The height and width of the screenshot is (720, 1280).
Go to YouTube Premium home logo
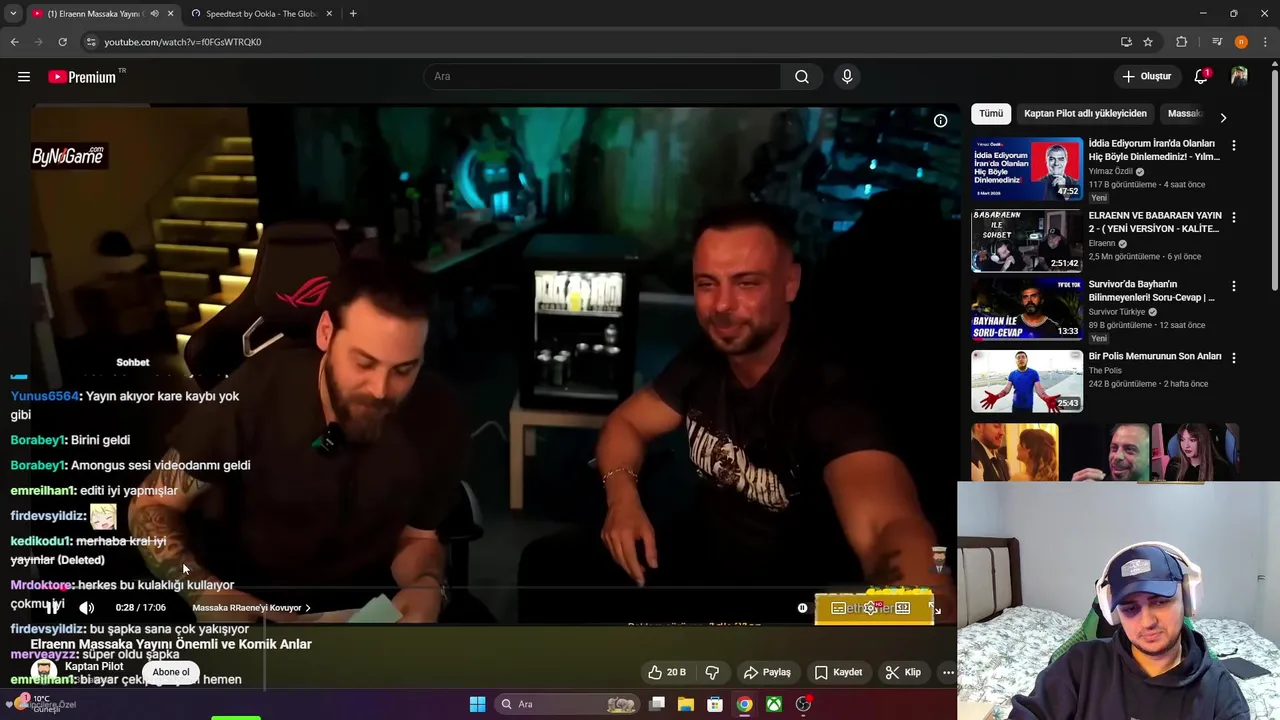coord(82,77)
